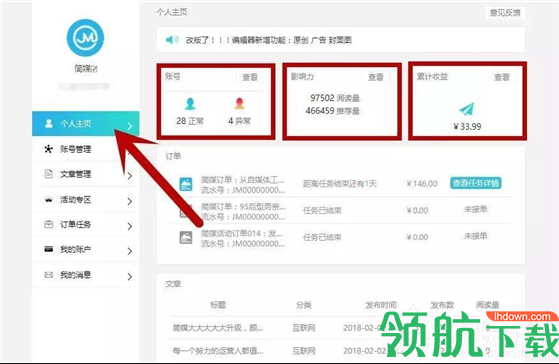Click 查看 in the 账号 card

(x=250, y=77)
